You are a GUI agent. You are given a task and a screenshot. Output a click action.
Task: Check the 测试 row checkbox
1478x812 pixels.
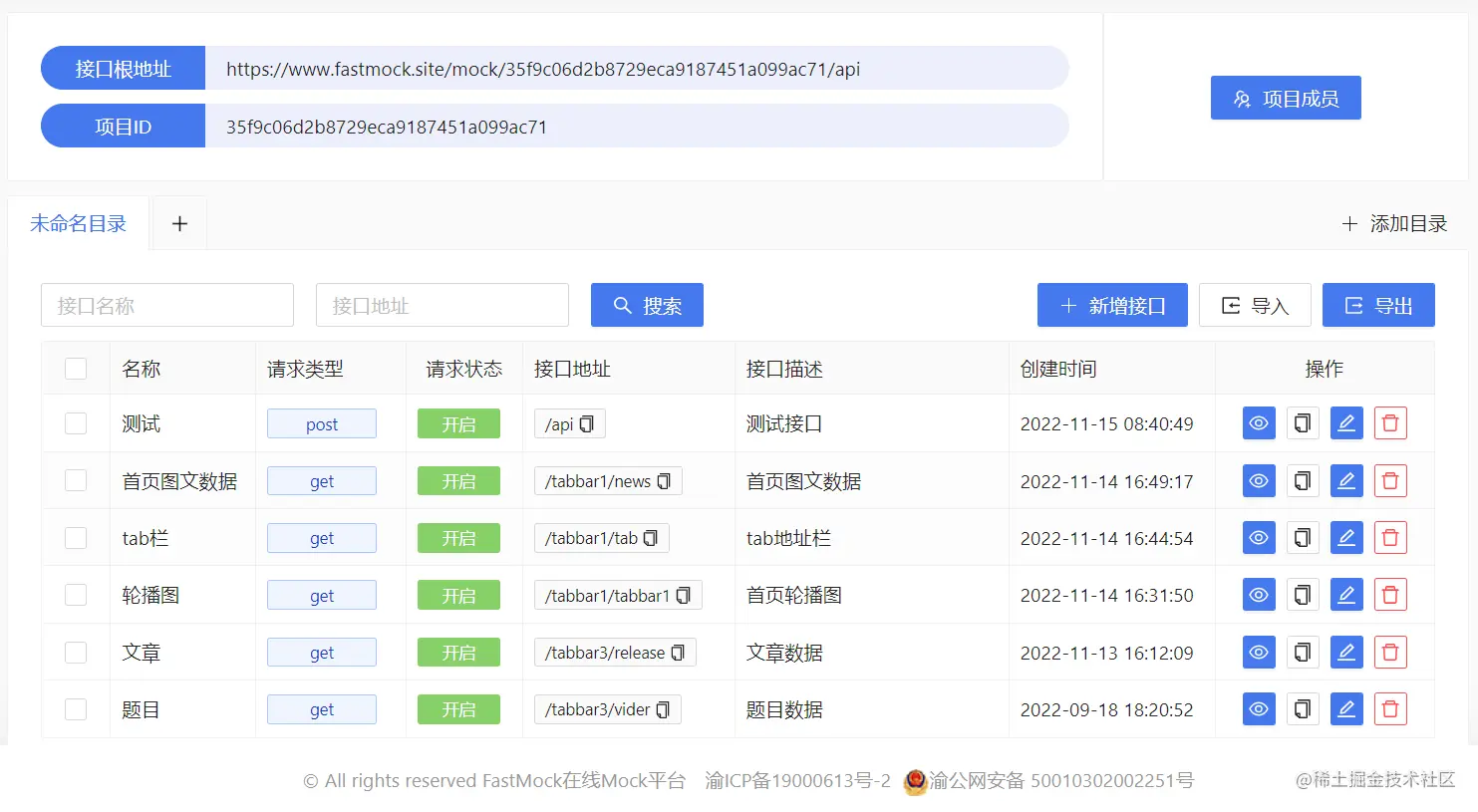click(x=76, y=423)
